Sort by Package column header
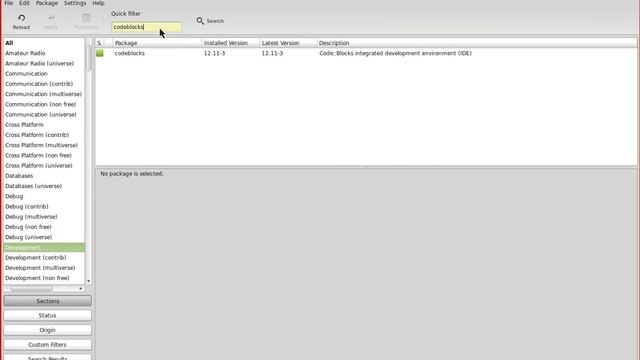This screenshot has height=360, width=640. point(157,43)
